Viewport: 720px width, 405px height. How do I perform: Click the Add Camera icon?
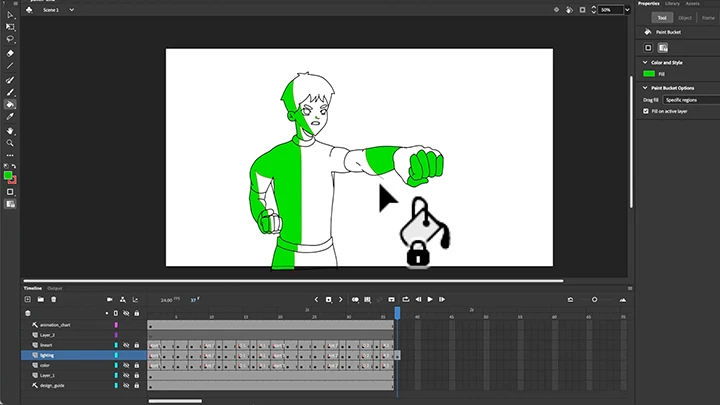110,299
